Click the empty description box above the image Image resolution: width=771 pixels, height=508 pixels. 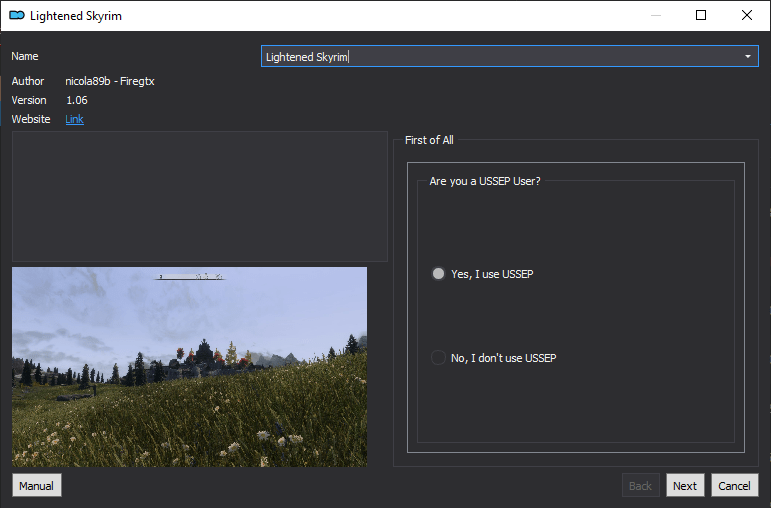click(x=200, y=196)
